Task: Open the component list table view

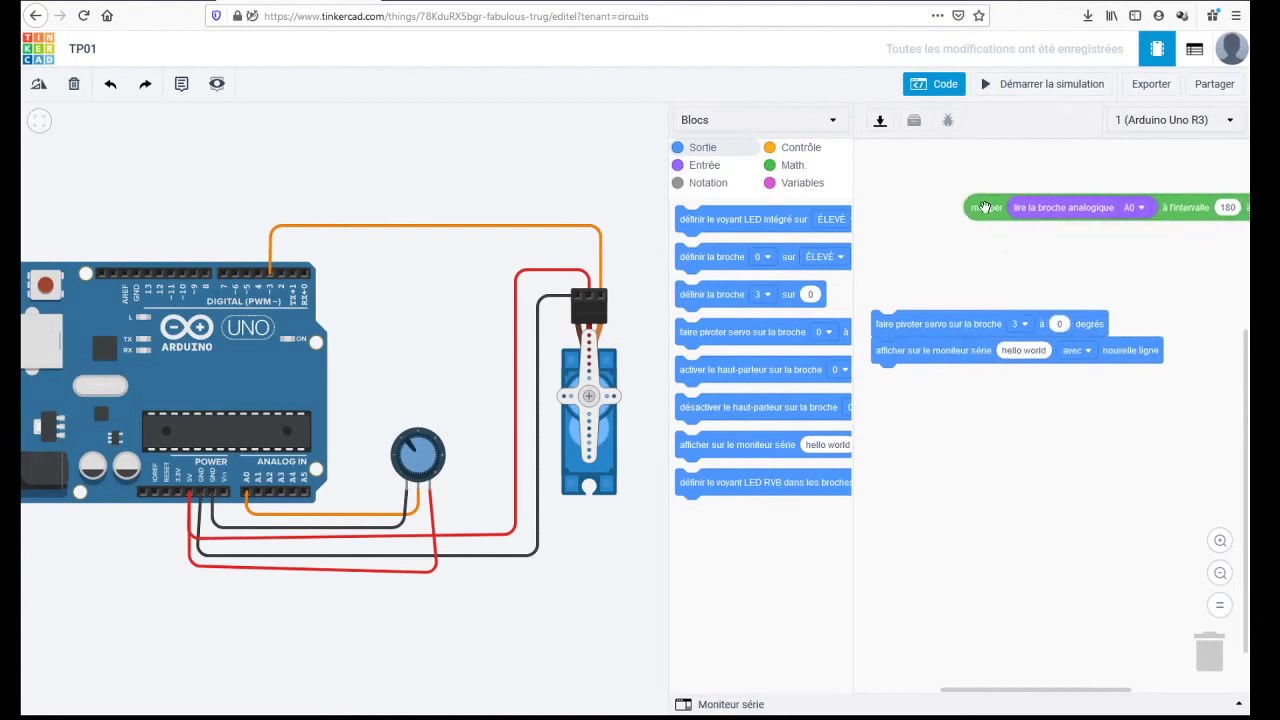Action: (x=1194, y=49)
